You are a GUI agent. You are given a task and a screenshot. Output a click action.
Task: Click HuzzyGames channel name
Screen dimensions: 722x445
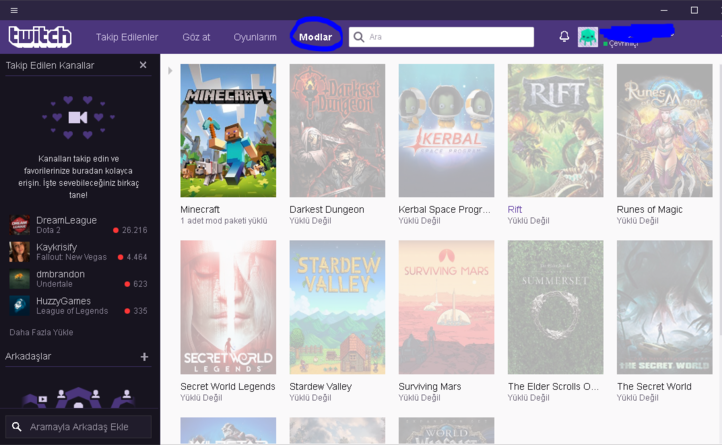tap(64, 301)
